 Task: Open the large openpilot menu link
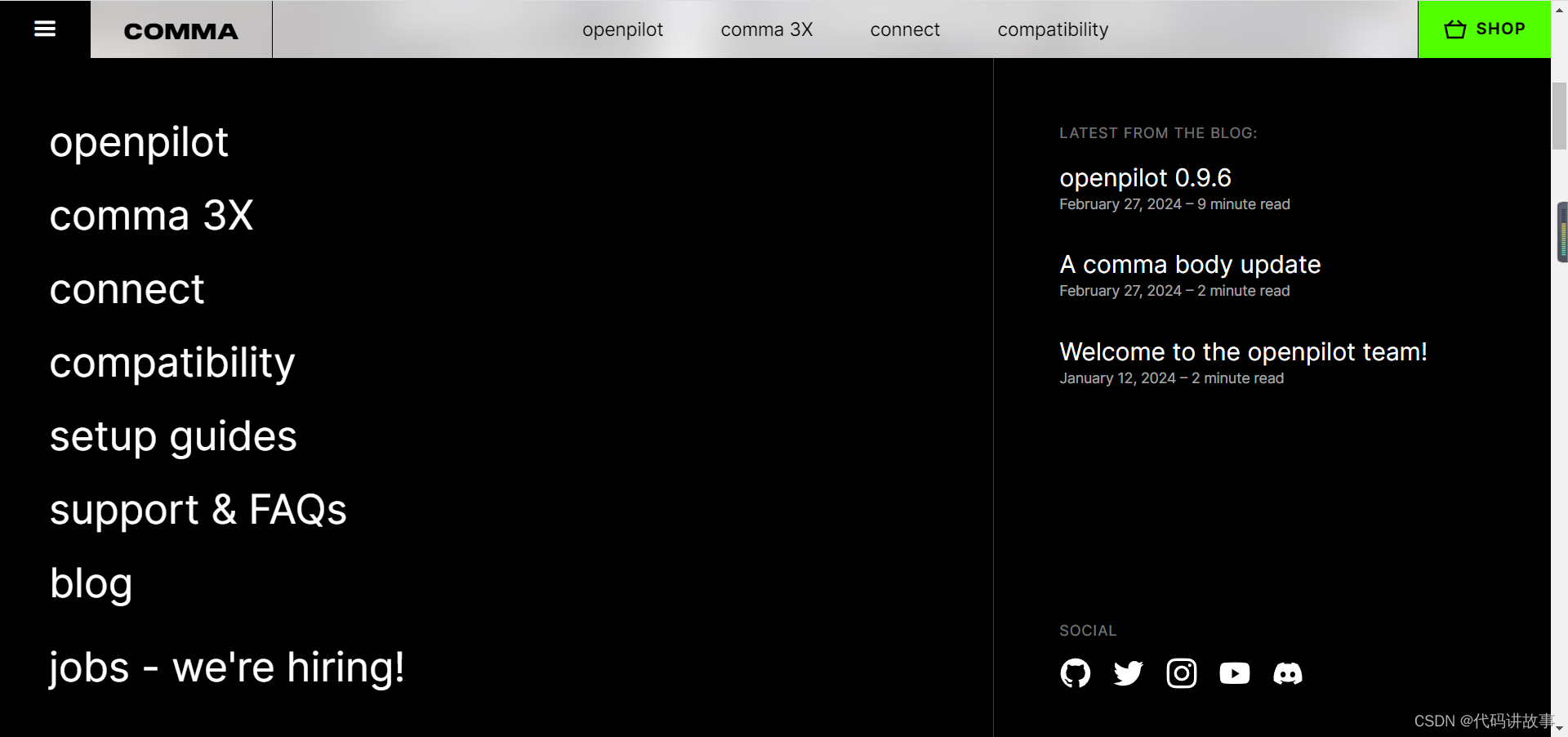pyautogui.click(x=139, y=143)
